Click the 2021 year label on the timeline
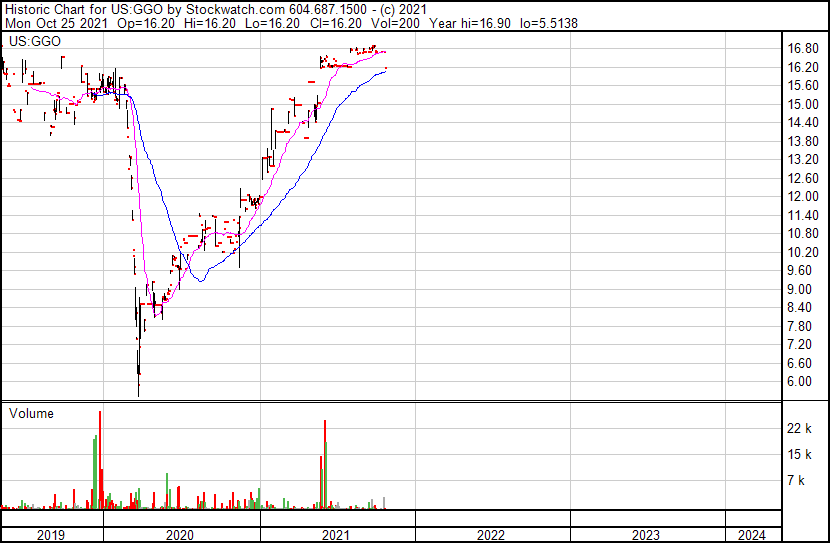 pyautogui.click(x=336, y=535)
